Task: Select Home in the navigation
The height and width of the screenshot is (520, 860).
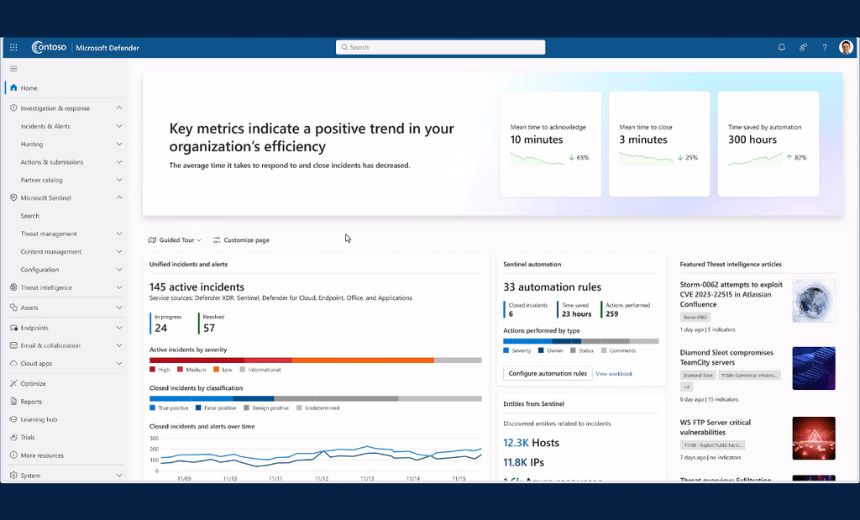Action: pos(29,88)
